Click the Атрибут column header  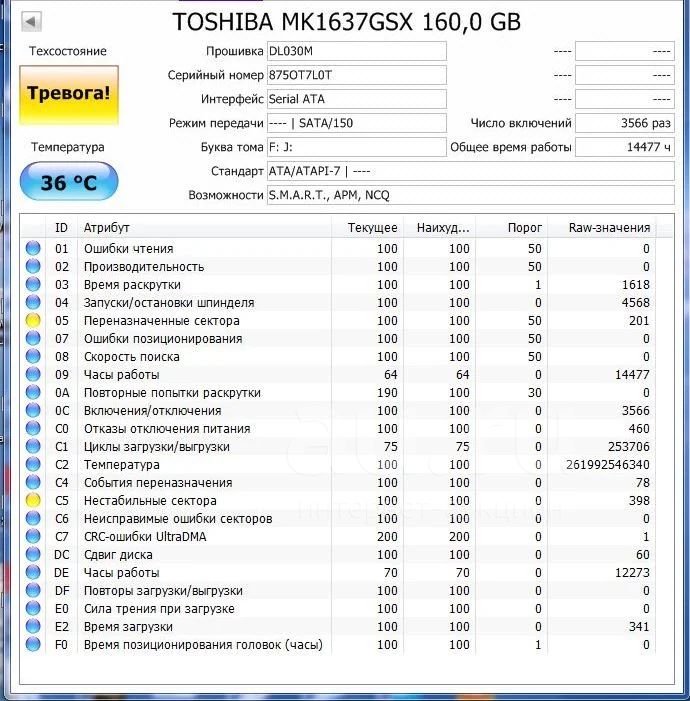[x=204, y=228]
